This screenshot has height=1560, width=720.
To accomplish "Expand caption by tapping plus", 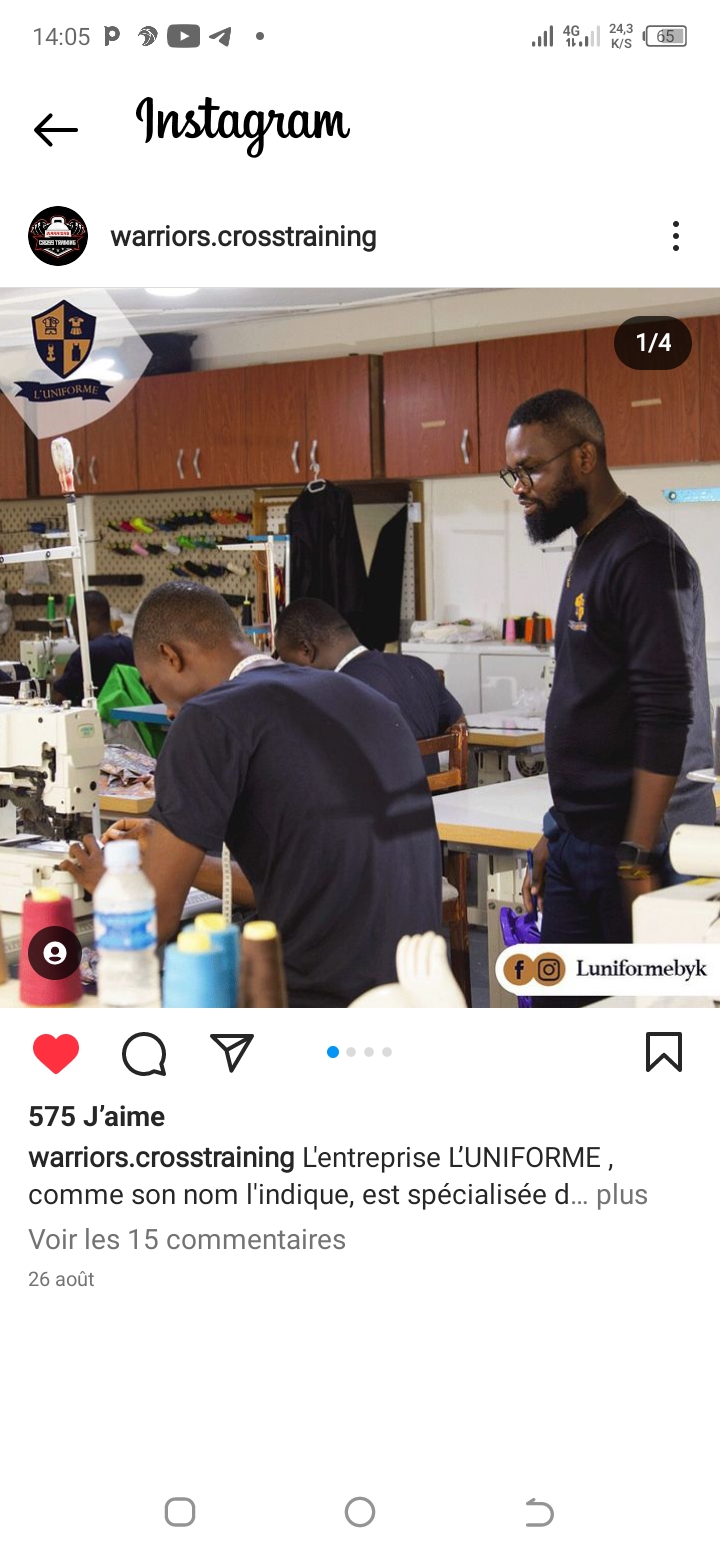I will (622, 1195).
